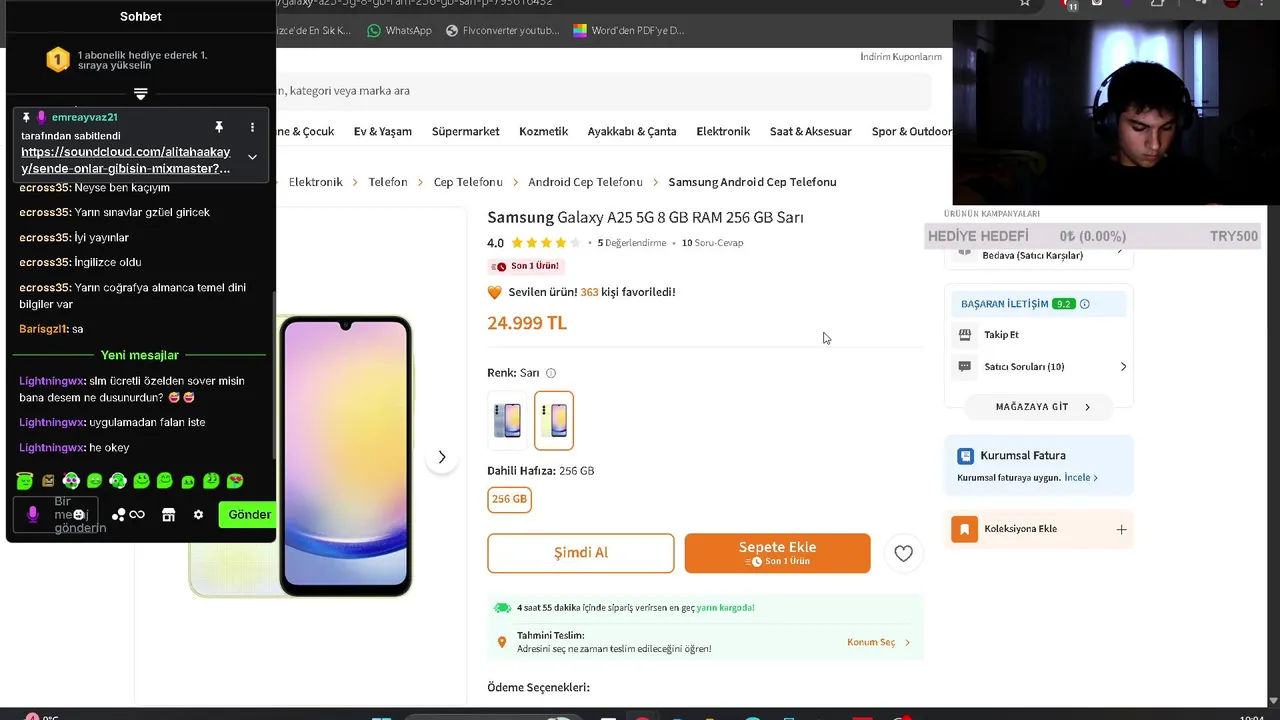The height and width of the screenshot is (720, 1280).
Task: Open emoji picker in message box
Action: 78,514
